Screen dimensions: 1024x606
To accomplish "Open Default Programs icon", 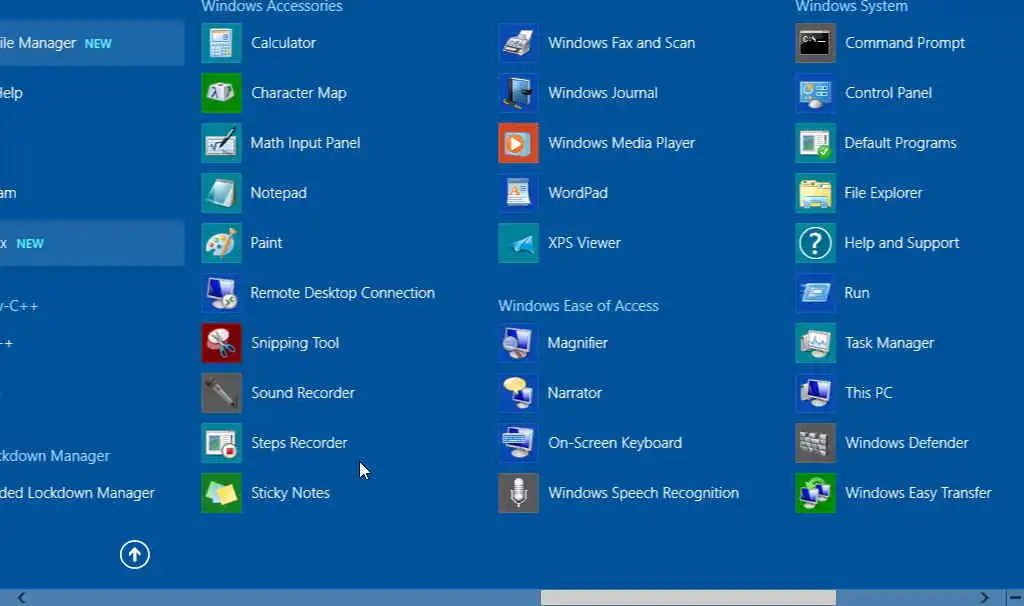I will point(816,143).
